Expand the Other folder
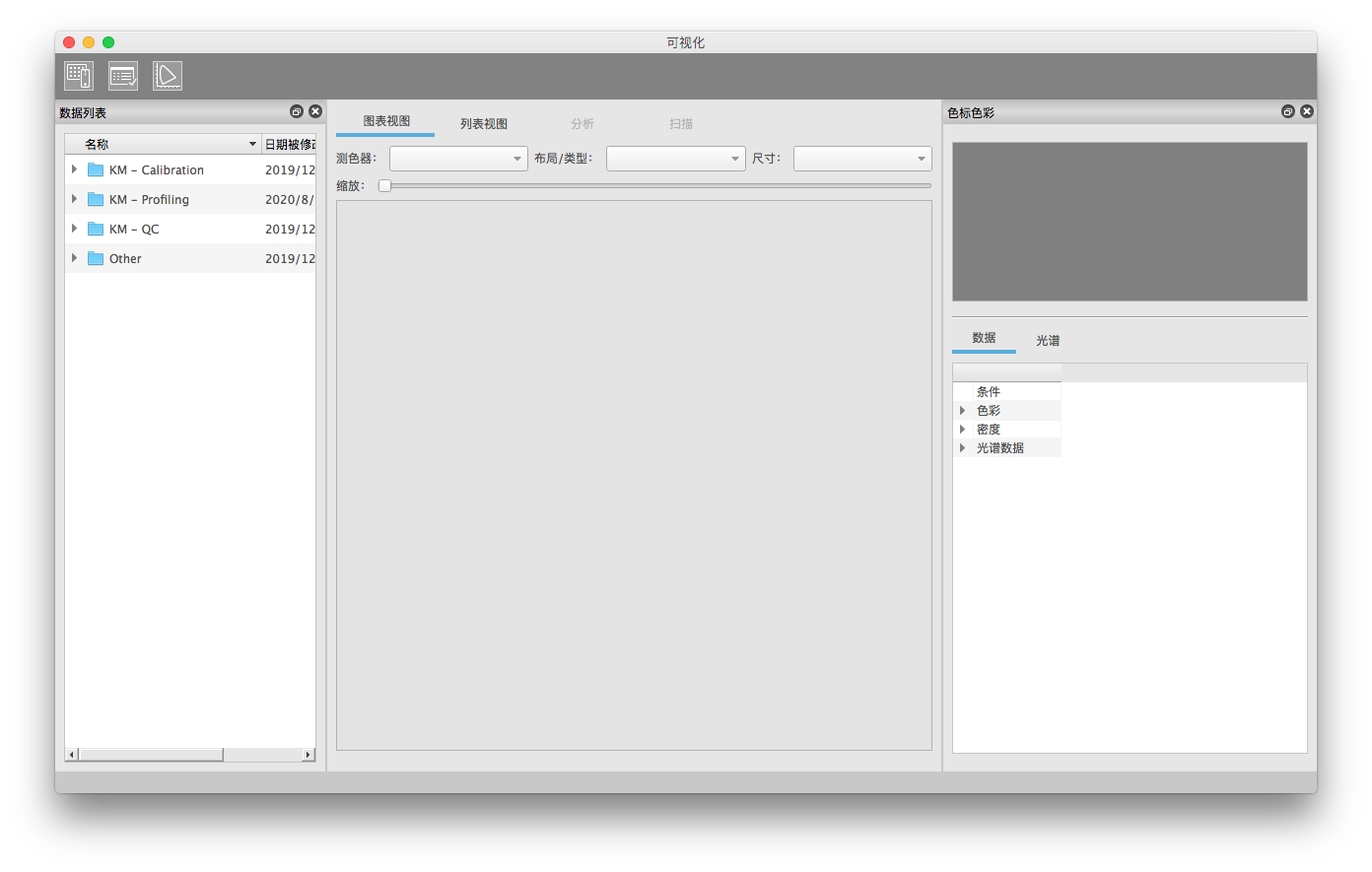 (74, 258)
